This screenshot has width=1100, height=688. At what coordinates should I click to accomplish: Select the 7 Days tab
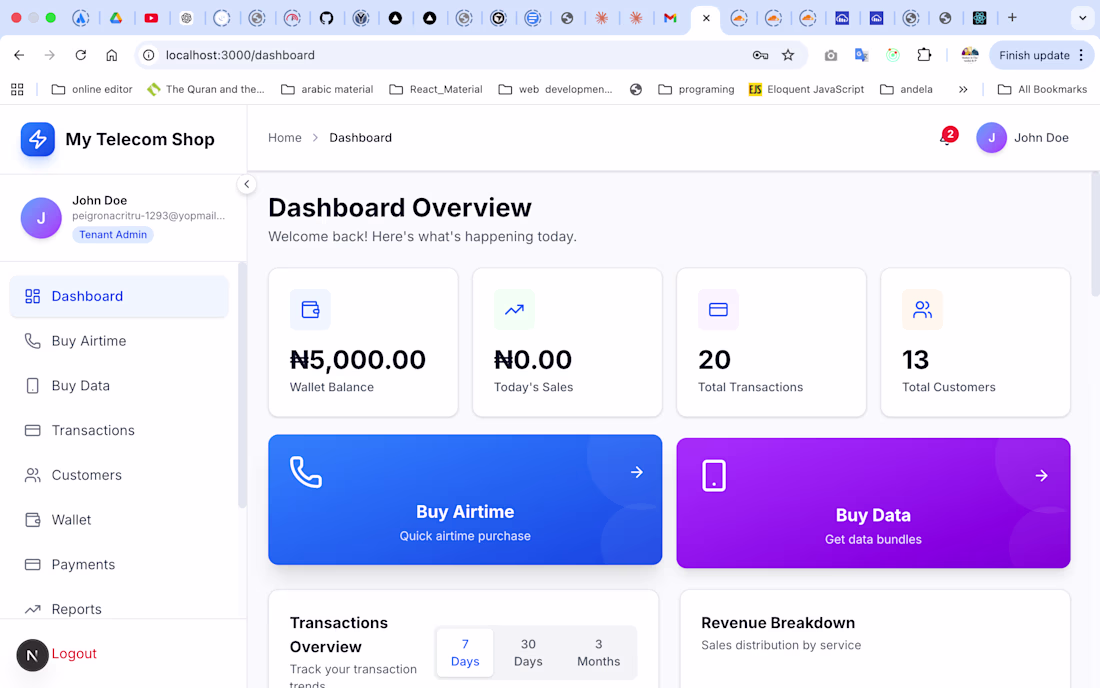coord(465,653)
